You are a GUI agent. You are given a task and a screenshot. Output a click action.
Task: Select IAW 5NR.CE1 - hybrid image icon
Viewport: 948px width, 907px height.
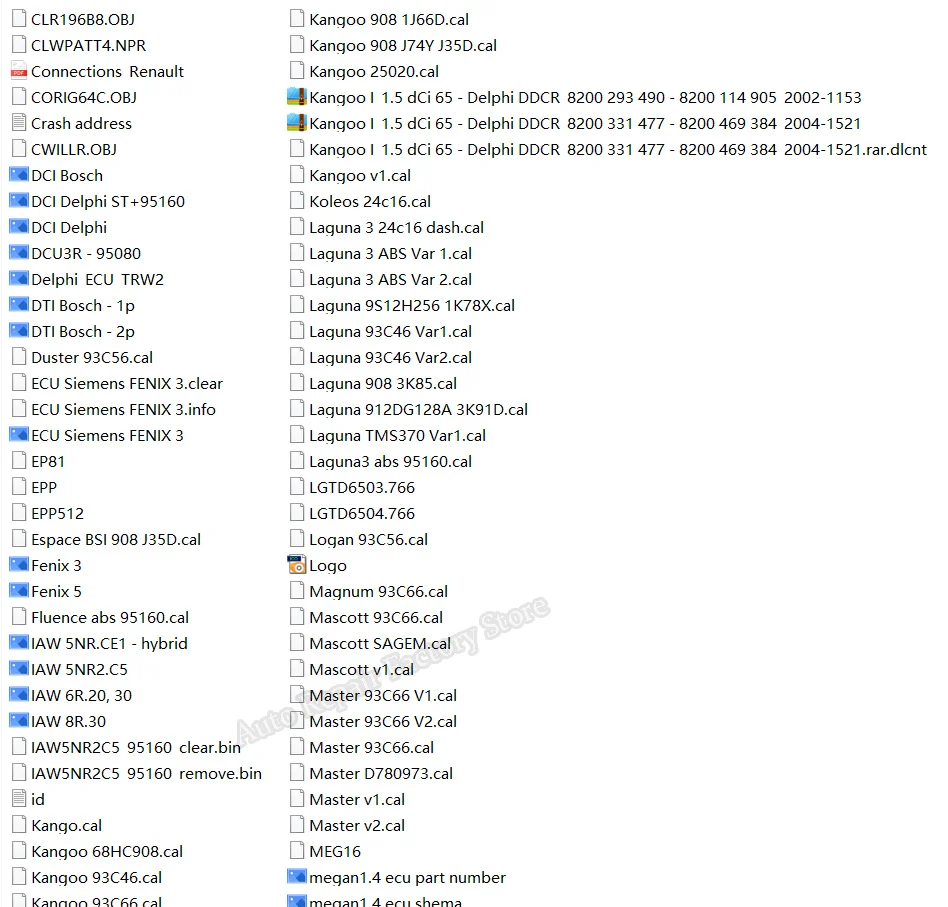pyautogui.click(x=19, y=643)
